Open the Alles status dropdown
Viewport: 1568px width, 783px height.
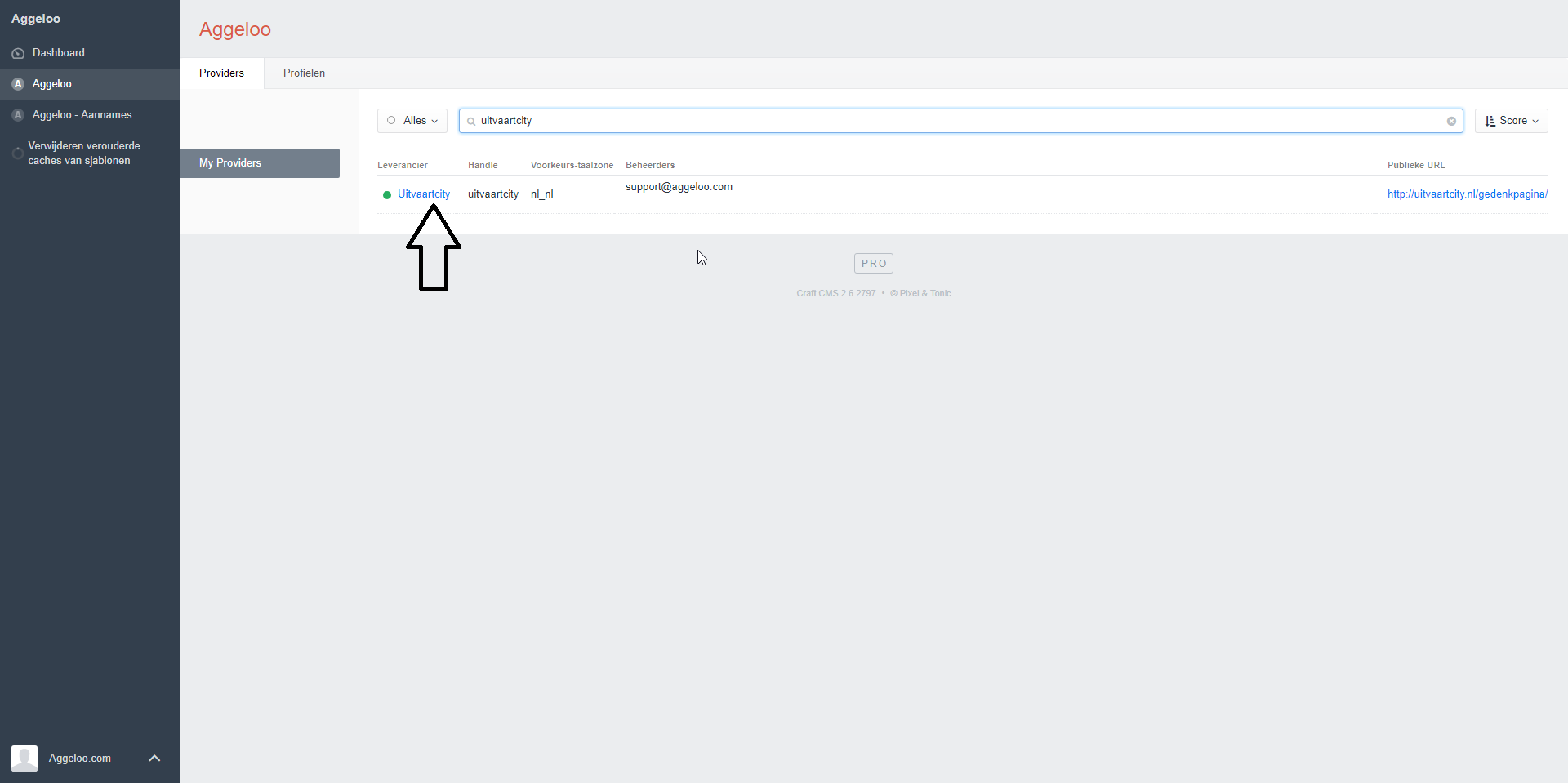[412, 121]
